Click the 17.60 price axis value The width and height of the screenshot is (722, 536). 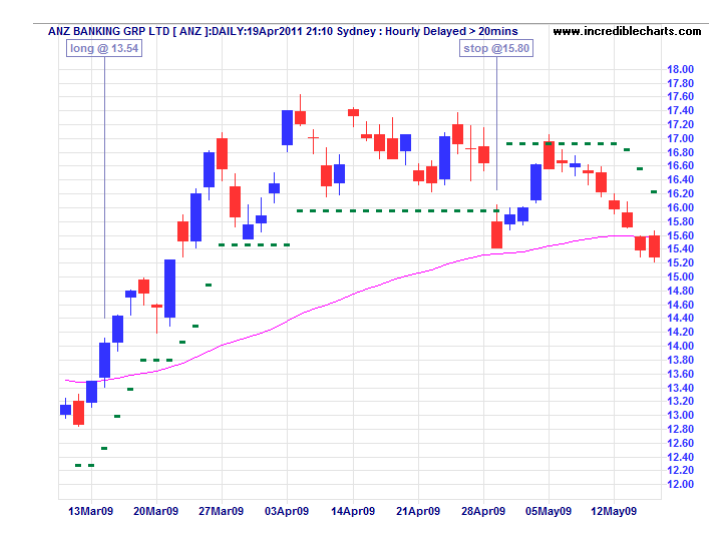(680, 97)
